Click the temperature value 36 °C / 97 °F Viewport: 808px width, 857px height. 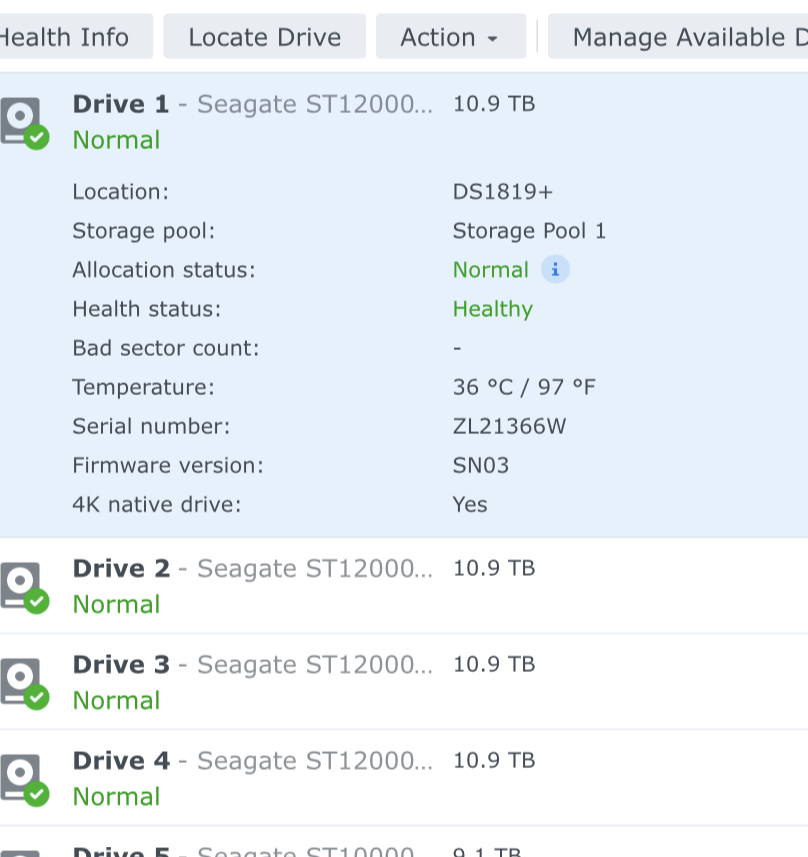(524, 387)
